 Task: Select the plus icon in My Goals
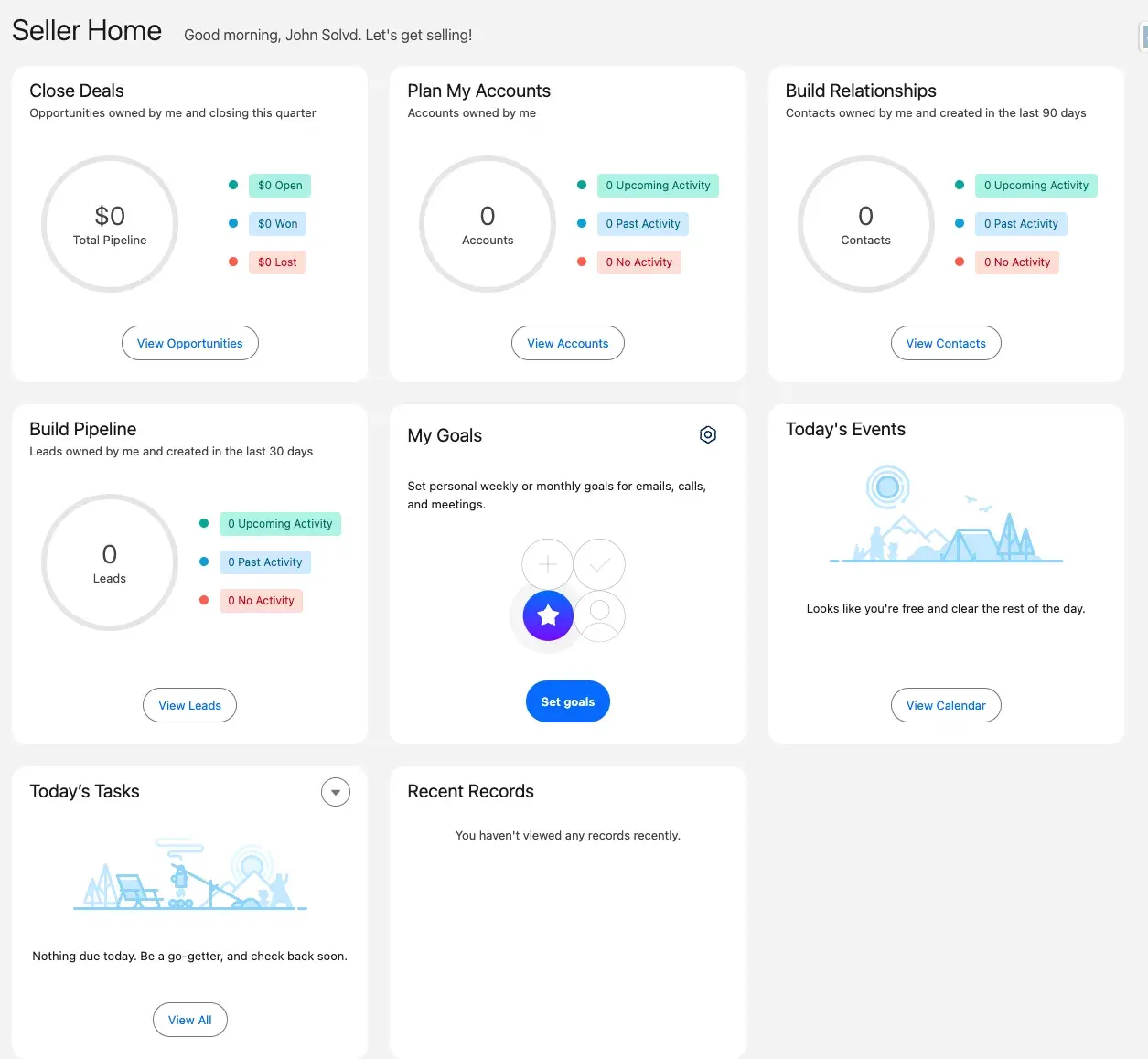[547, 564]
